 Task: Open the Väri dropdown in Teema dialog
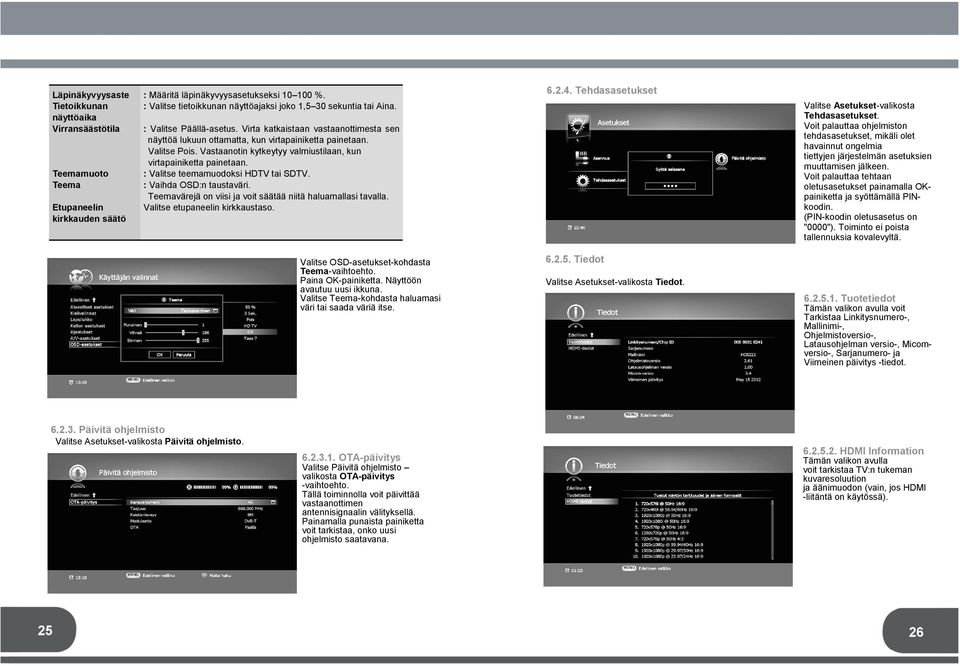pyautogui.click(x=171, y=311)
